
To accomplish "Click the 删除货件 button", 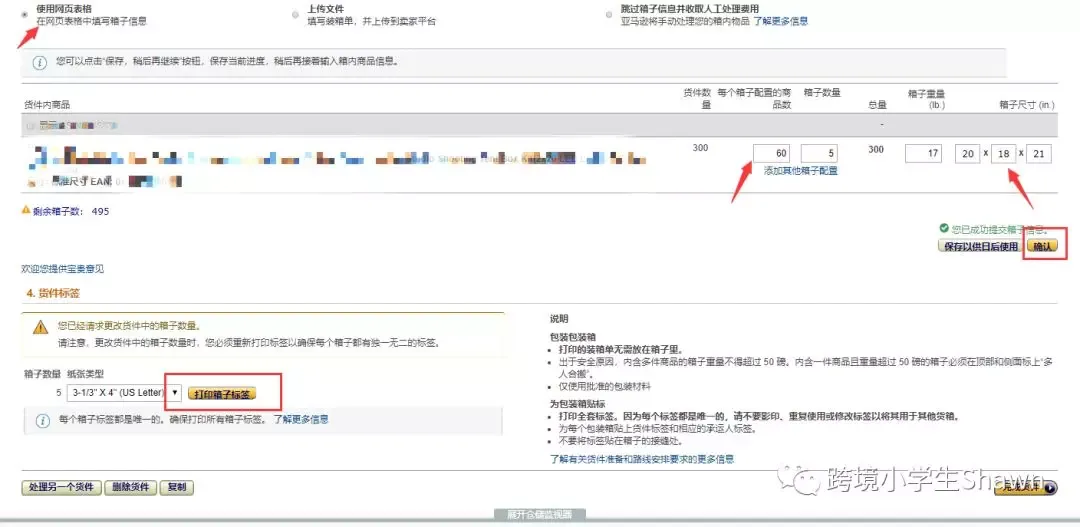I will tap(131, 487).
